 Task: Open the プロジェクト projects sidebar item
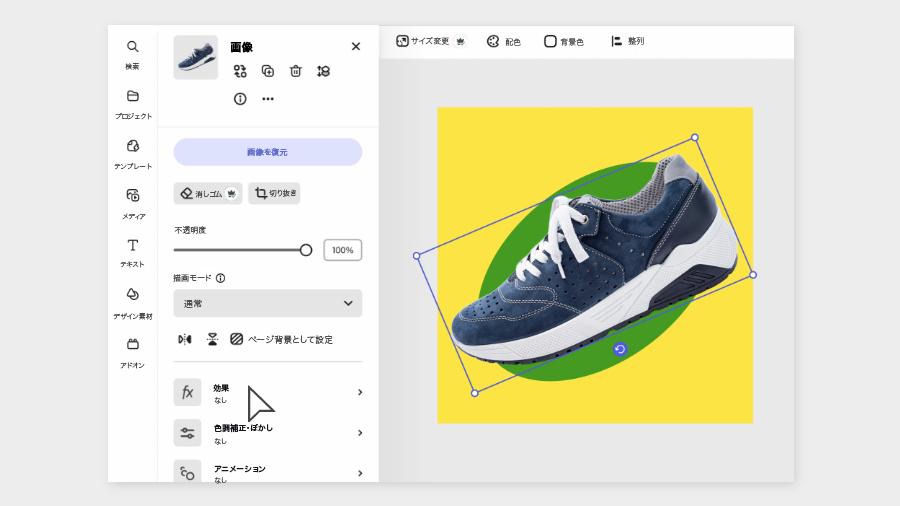click(133, 104)
